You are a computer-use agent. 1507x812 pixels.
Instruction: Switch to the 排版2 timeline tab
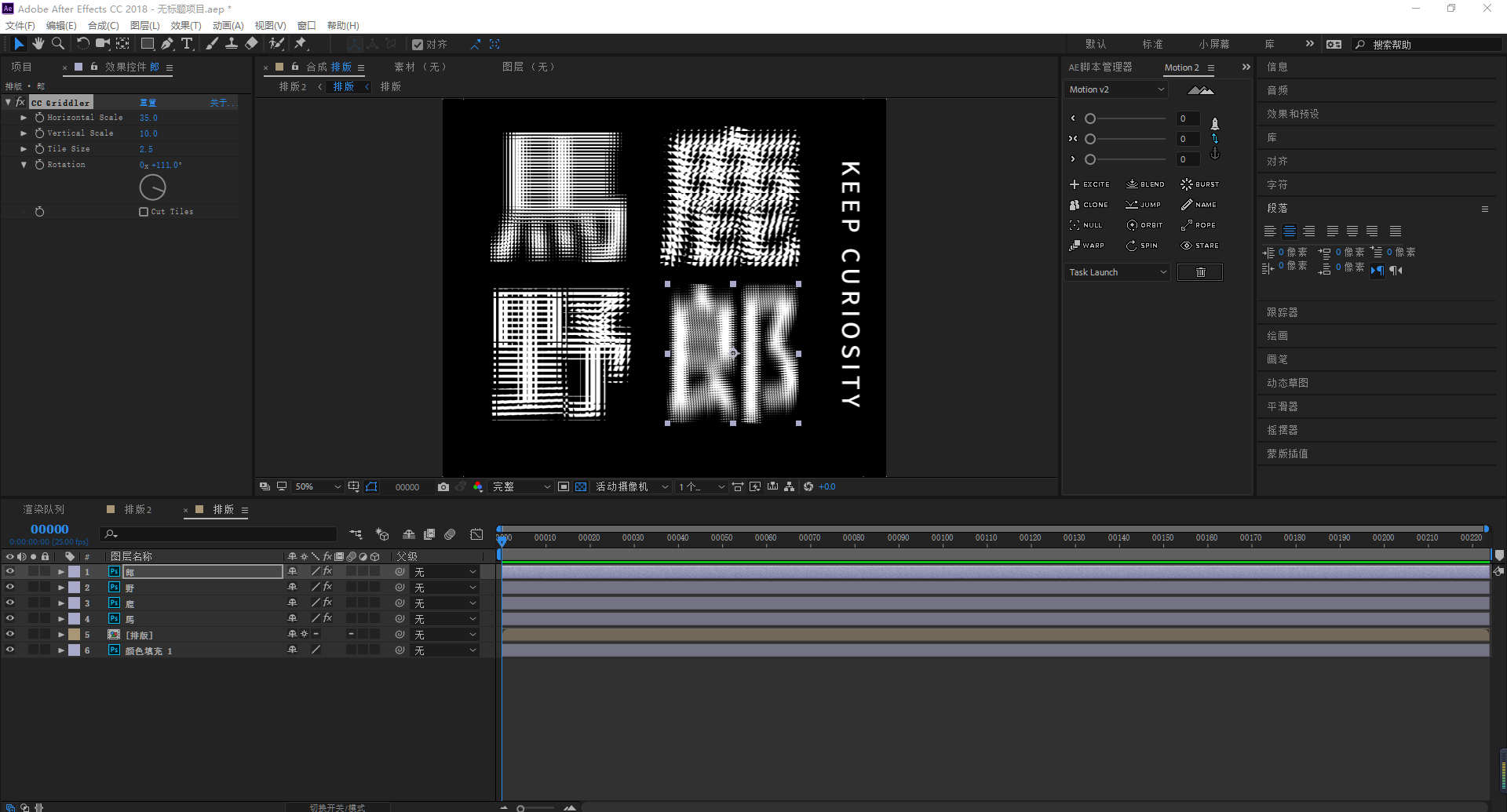[137, 510]
